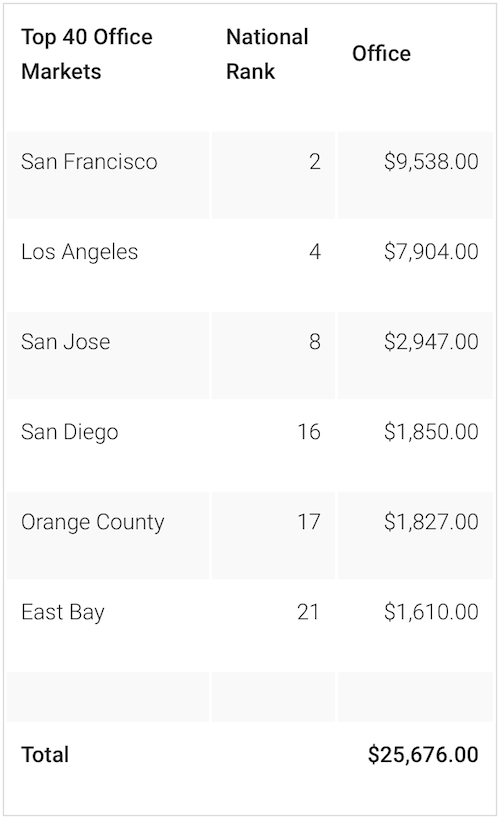Click San Diego's rank value 16
Screen dimensions: 500x819
(309, 432)
